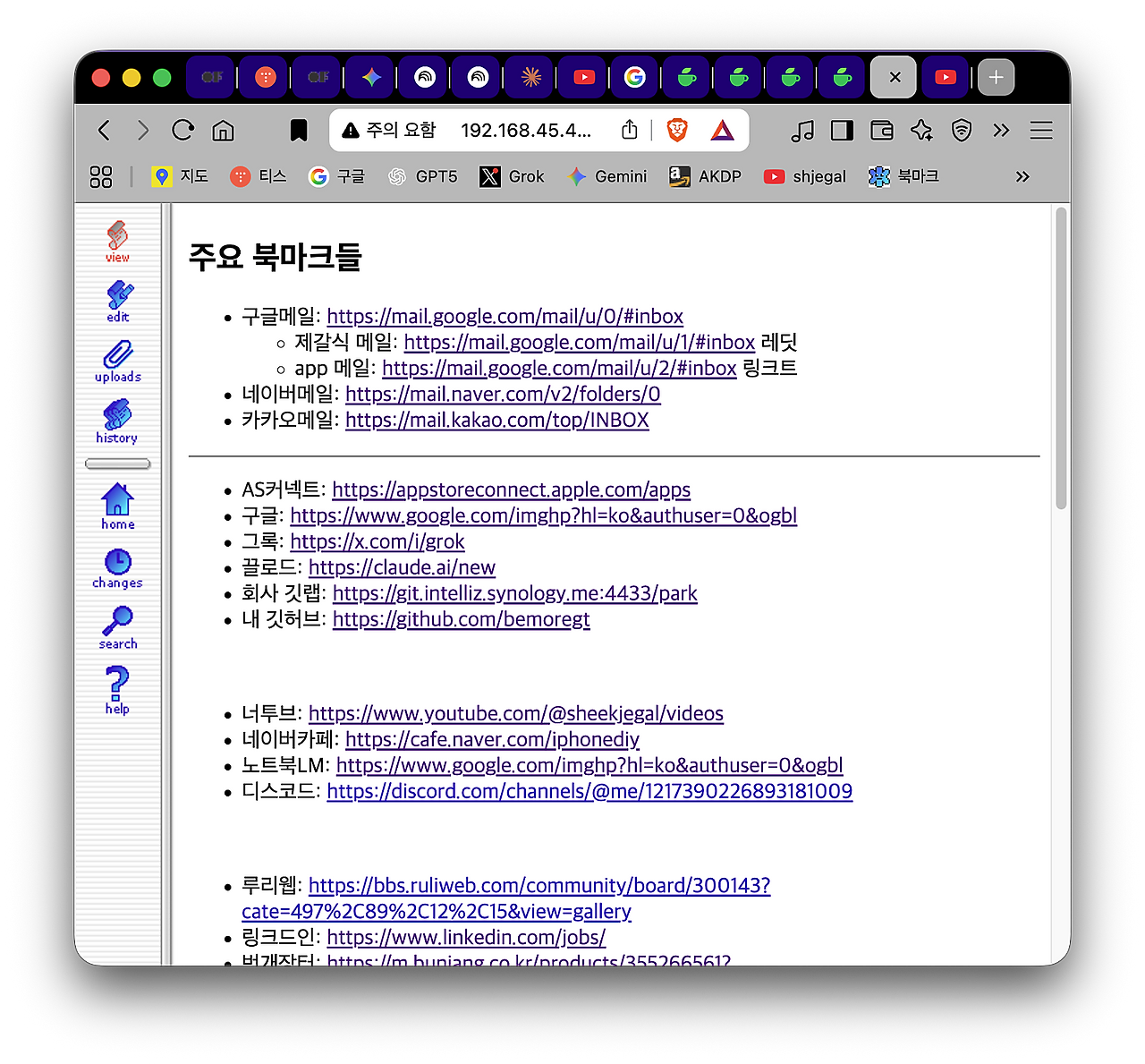1145x1064 pixels.
Task: Open the 제갈식 메일 u/1 inbox link
Action: (x=580, y=343)
